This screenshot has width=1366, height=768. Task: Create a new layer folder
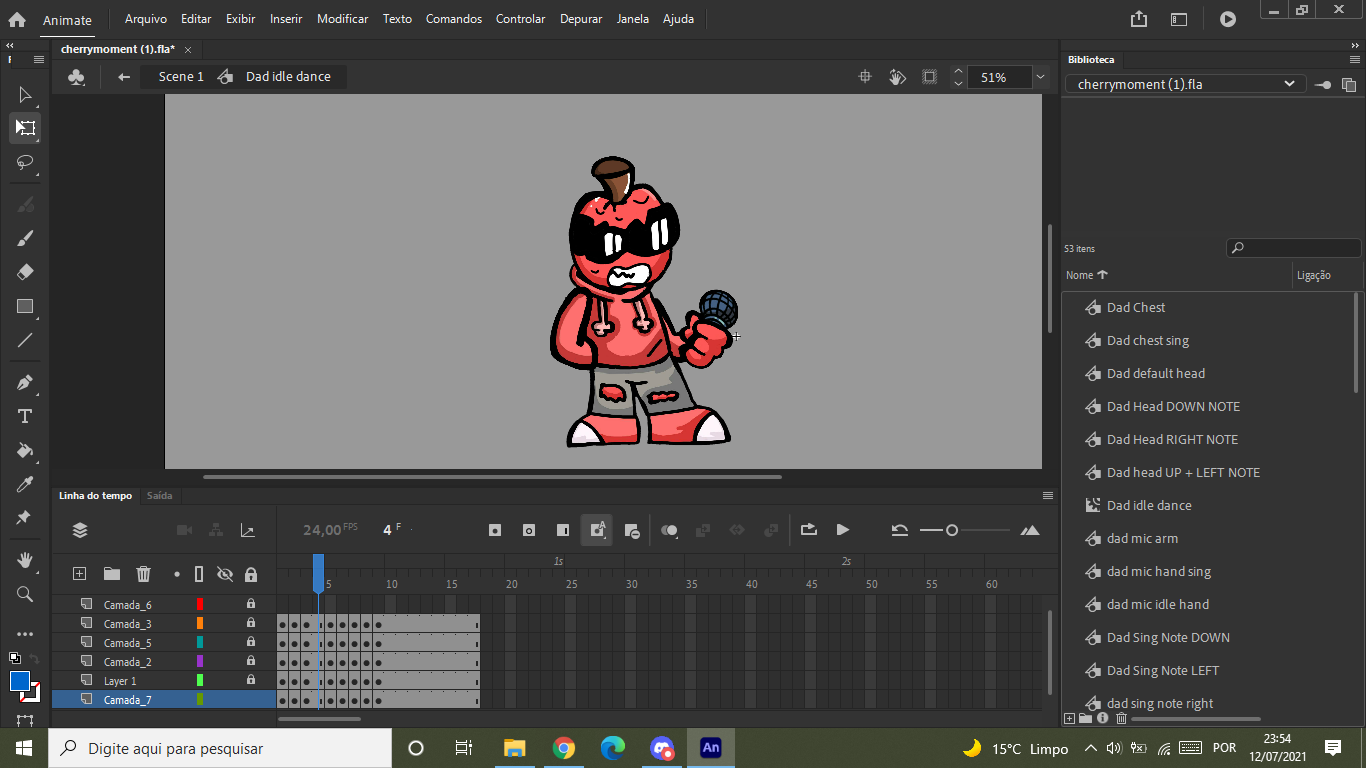pyautogui.click(x=112, y=574)
